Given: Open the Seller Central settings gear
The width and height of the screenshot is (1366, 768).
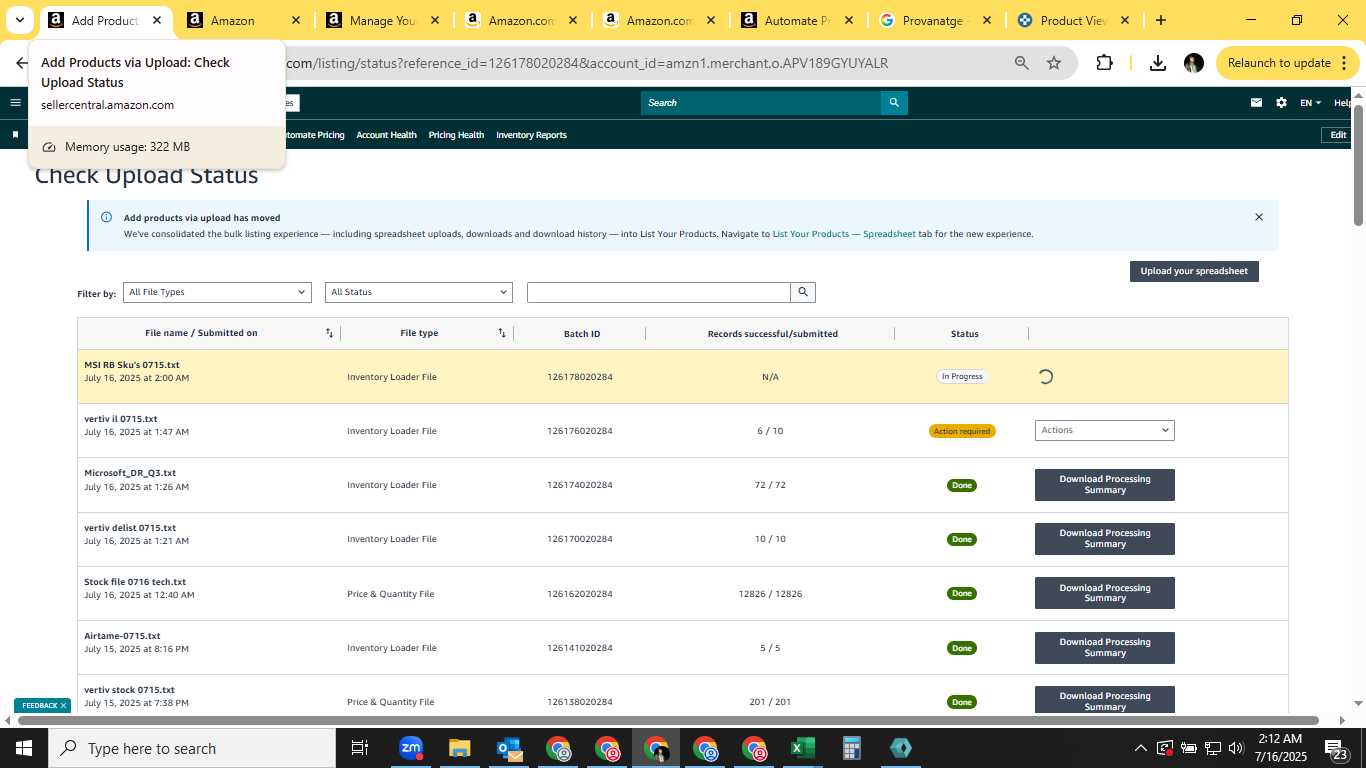Looking at the screenshot, I should click(x=1281, y=102).
